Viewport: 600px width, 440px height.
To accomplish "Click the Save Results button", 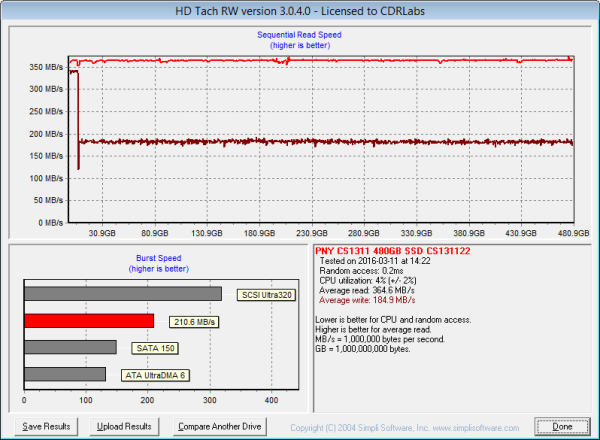I will (x=47, y=426).
